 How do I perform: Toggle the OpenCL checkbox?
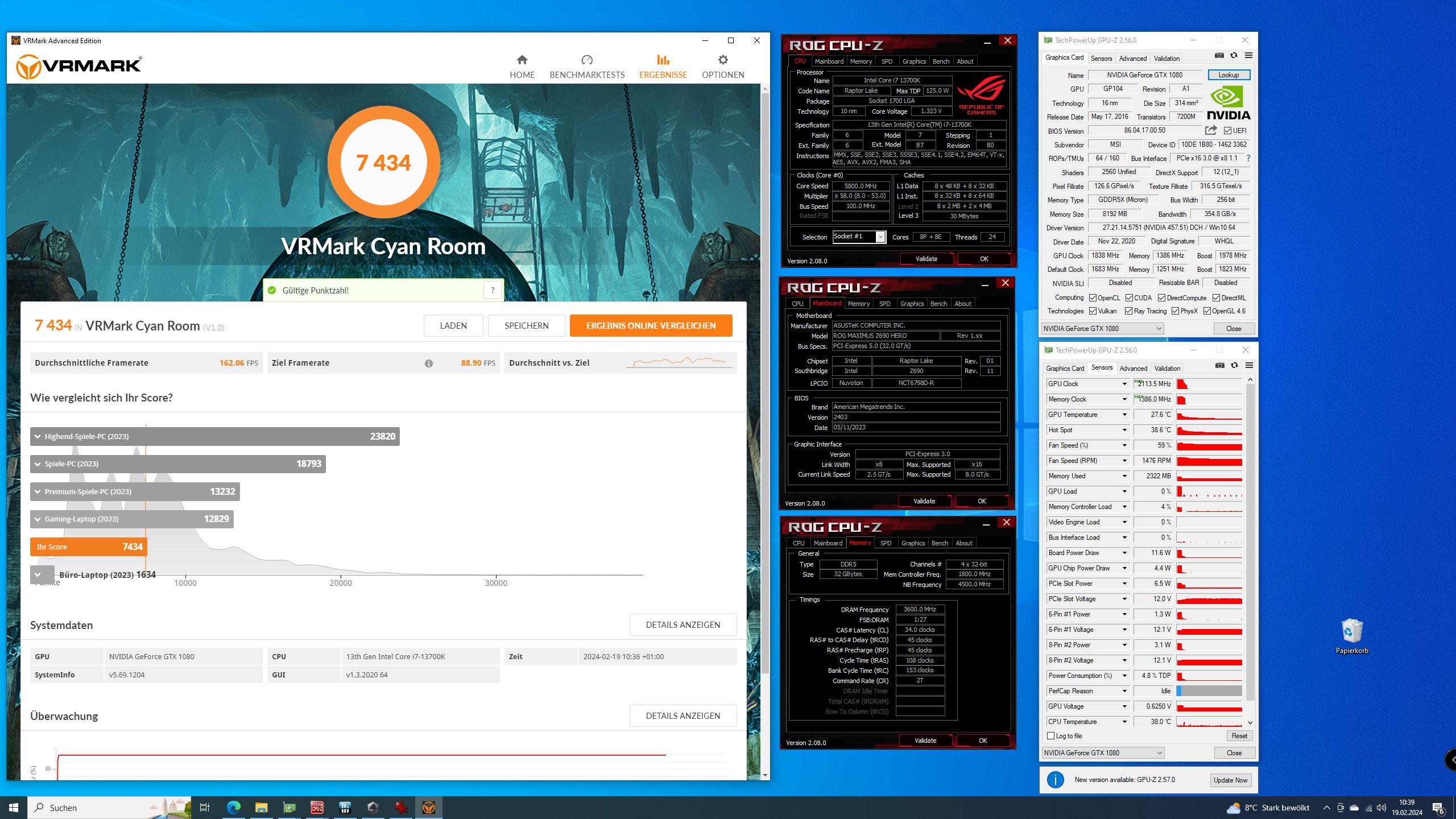(x=1093, y=298)
